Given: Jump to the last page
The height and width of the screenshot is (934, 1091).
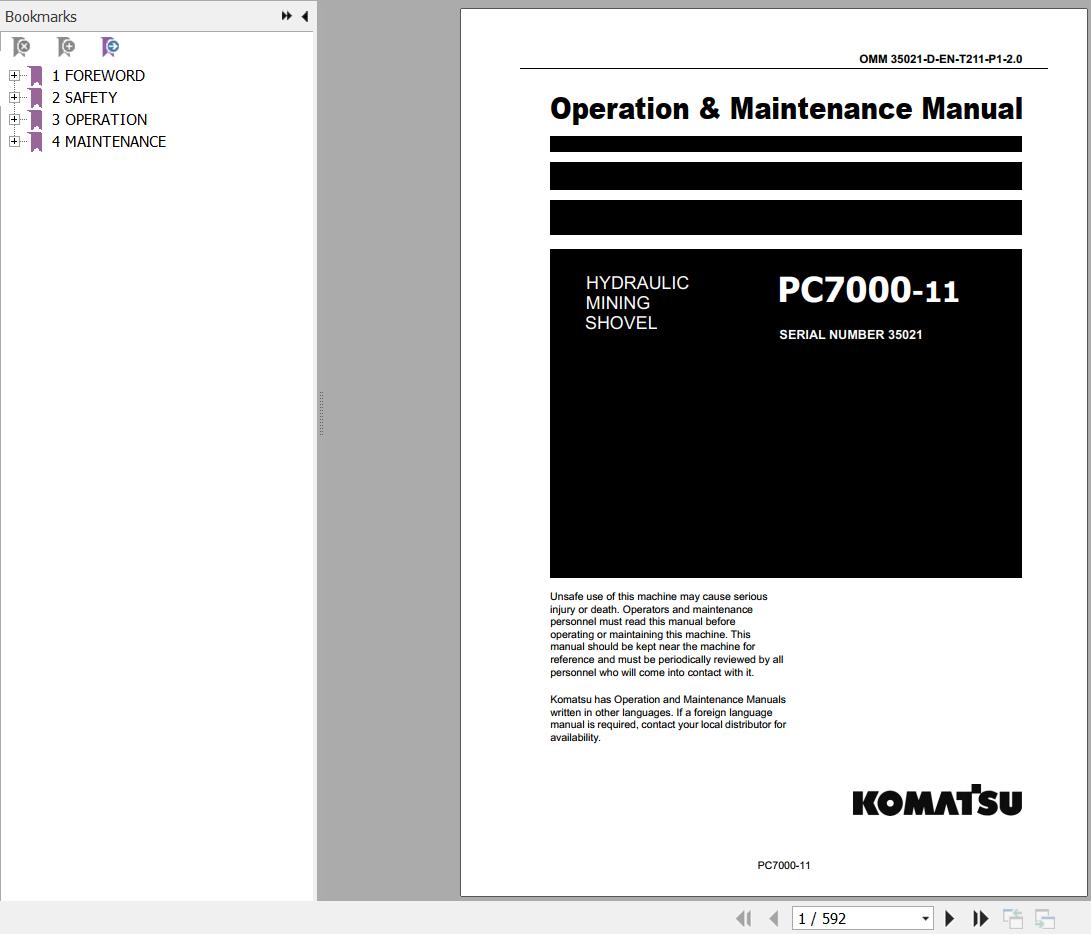Looking at the screenshot, I should coord(980,919).
